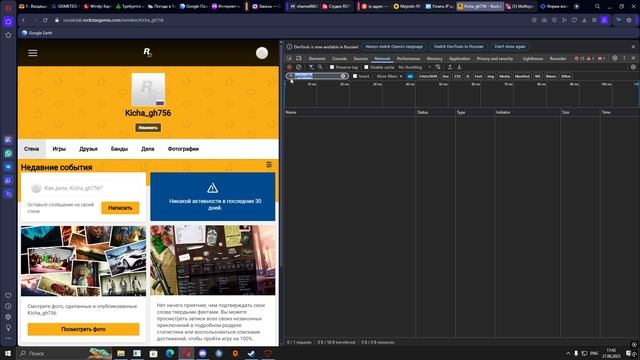The image size is (640, 360).
Task: Click the Написать post button
Action: [x=120, y=208]
